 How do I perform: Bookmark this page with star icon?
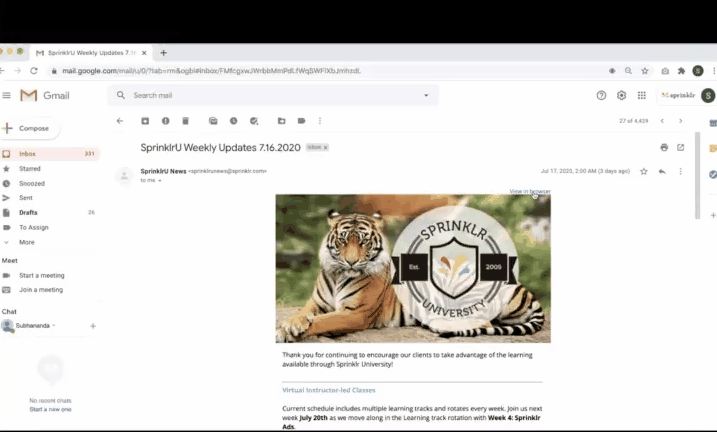(645, 71)
